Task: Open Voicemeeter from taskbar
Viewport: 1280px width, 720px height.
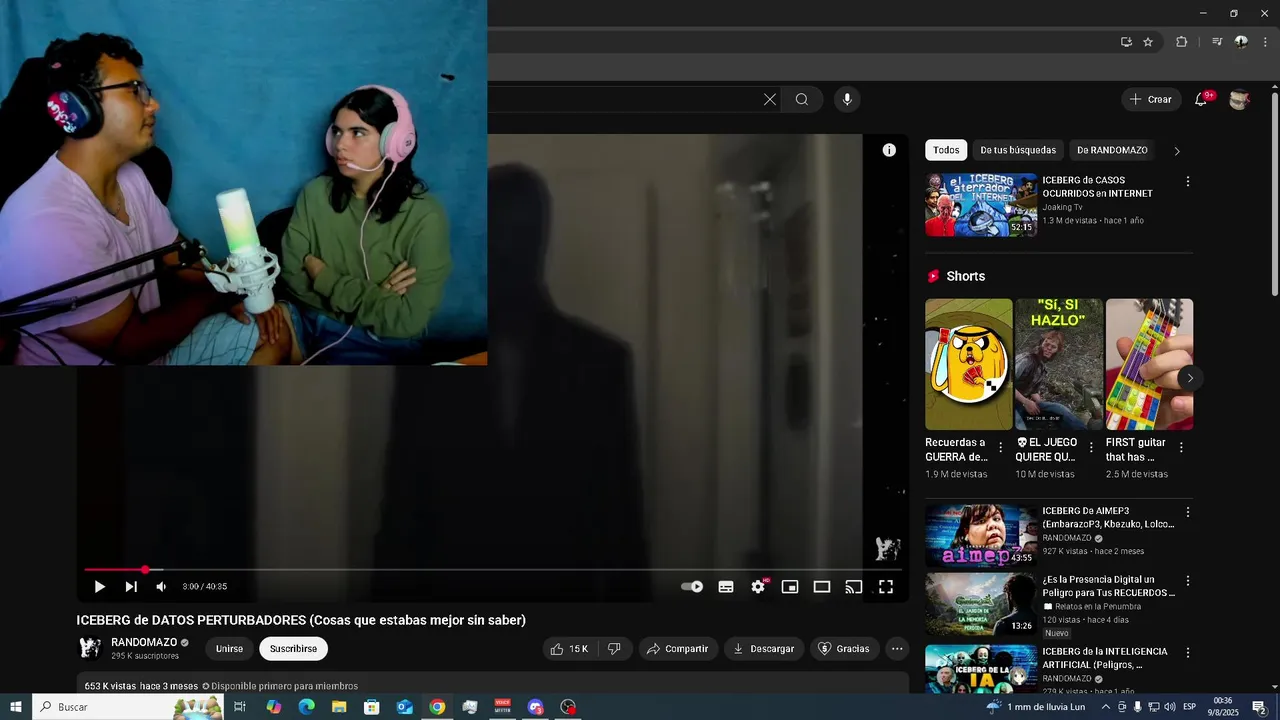Action: point(503,707)
